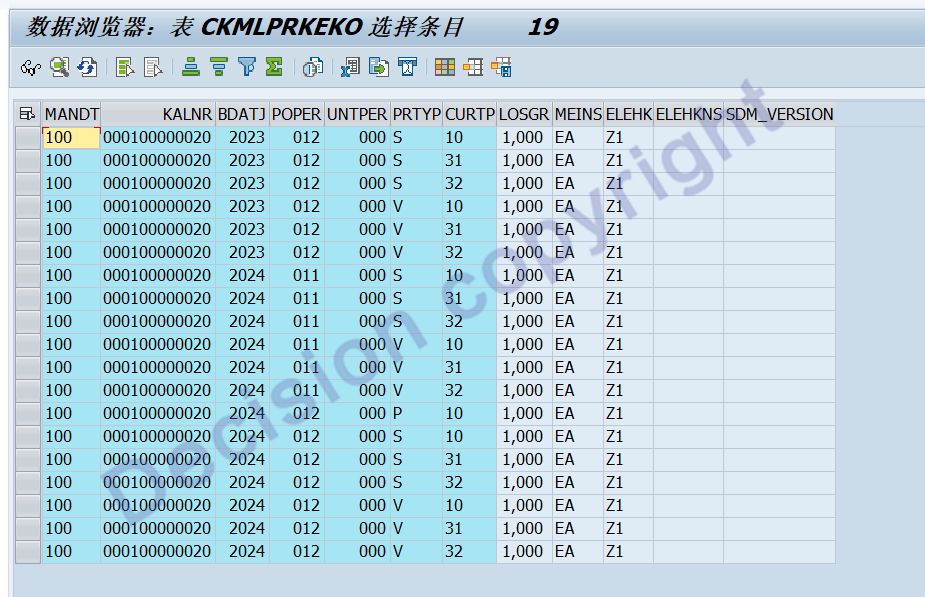Open the table settings icon left of MANDT
The width and height of the screenshot is (925, 597).
click(28, 114)
